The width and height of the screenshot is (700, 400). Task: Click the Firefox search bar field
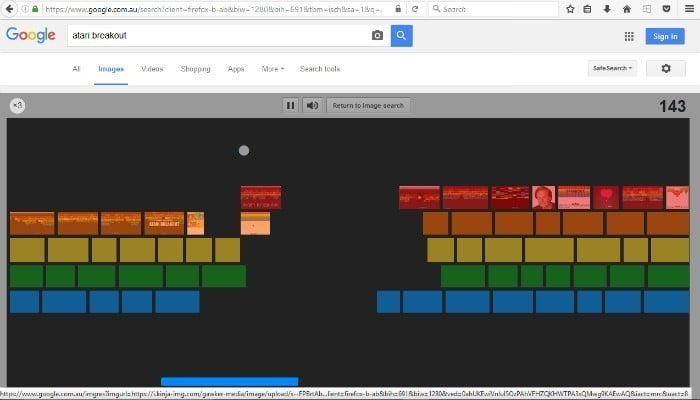(493, 9)
